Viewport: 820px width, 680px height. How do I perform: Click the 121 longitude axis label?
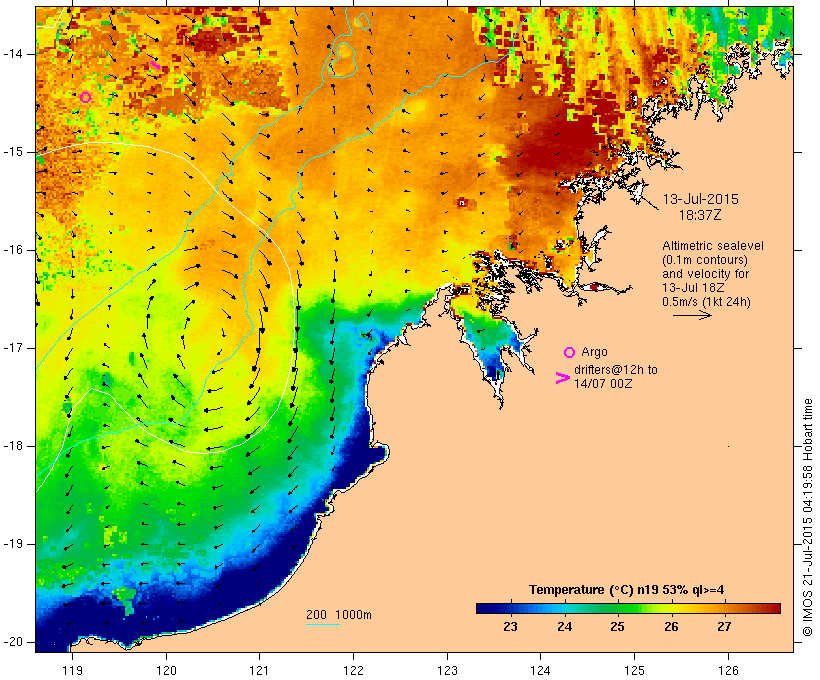tap(259, 670)
